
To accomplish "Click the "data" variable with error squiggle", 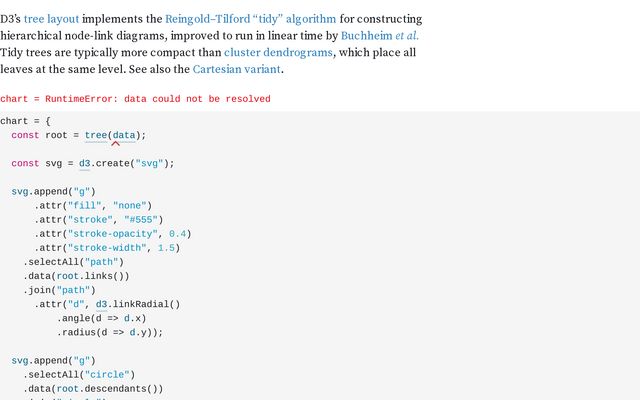I will coord(123,135).
